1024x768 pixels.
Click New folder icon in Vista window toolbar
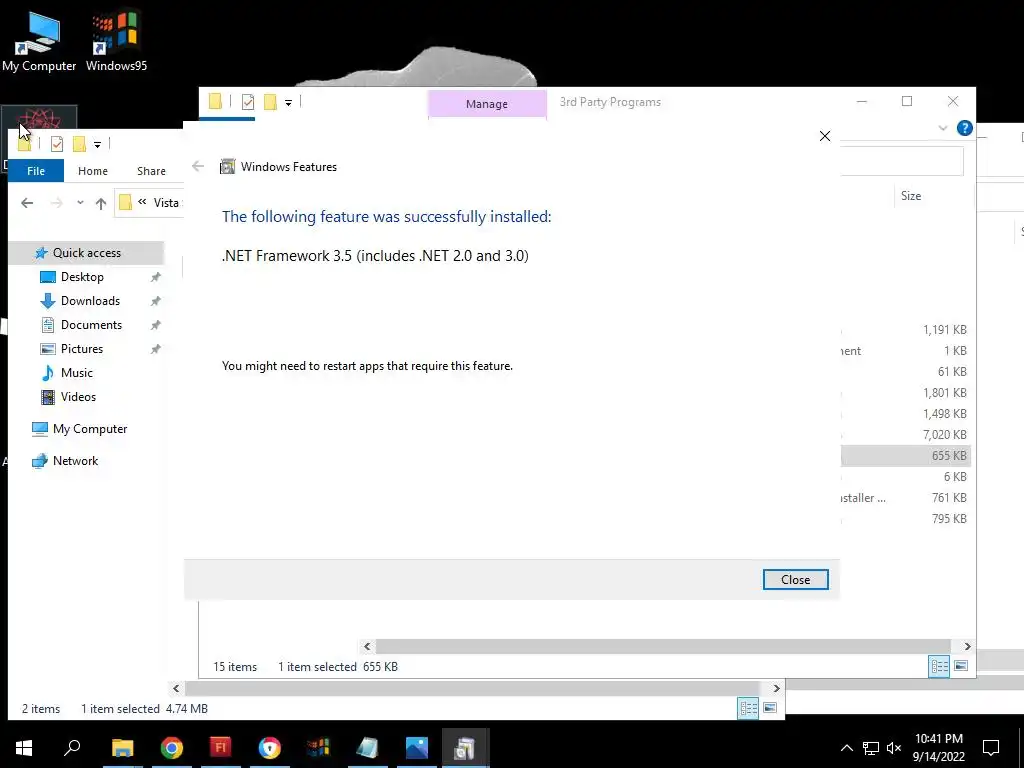pyautogui.click(x=79, y=144)
